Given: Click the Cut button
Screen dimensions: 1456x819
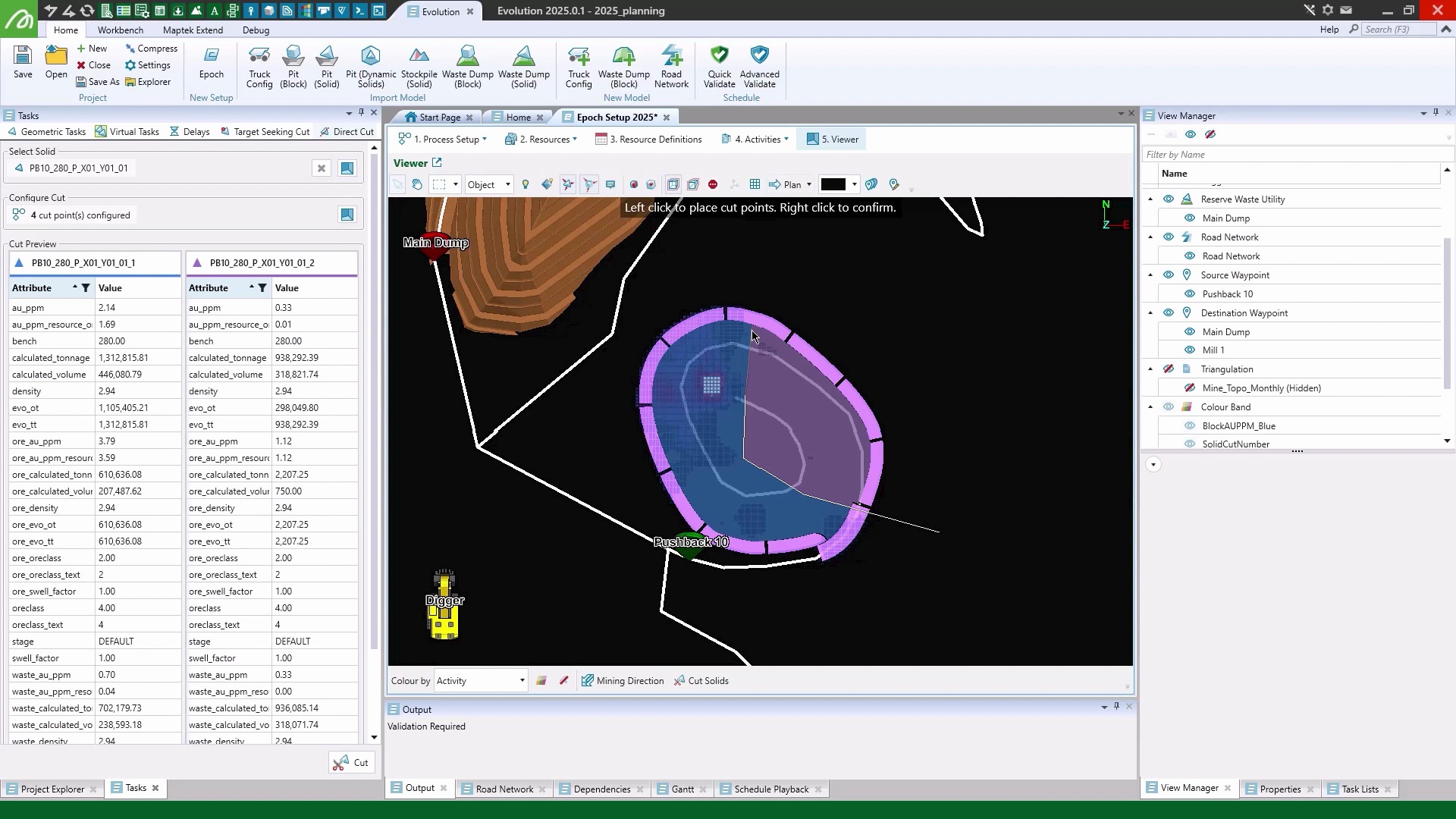Looking at the screenshot, I should tap(352, 763).
